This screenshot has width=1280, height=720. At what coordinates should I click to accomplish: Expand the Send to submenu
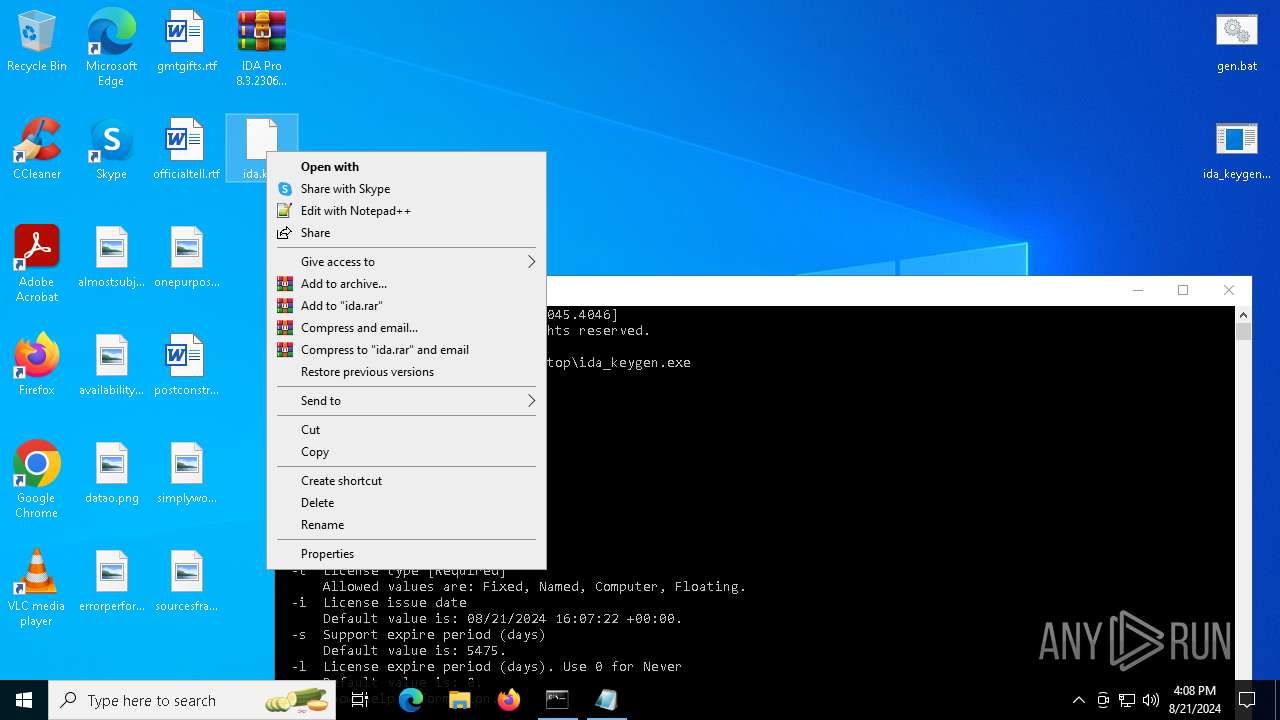tap(406, 401)
